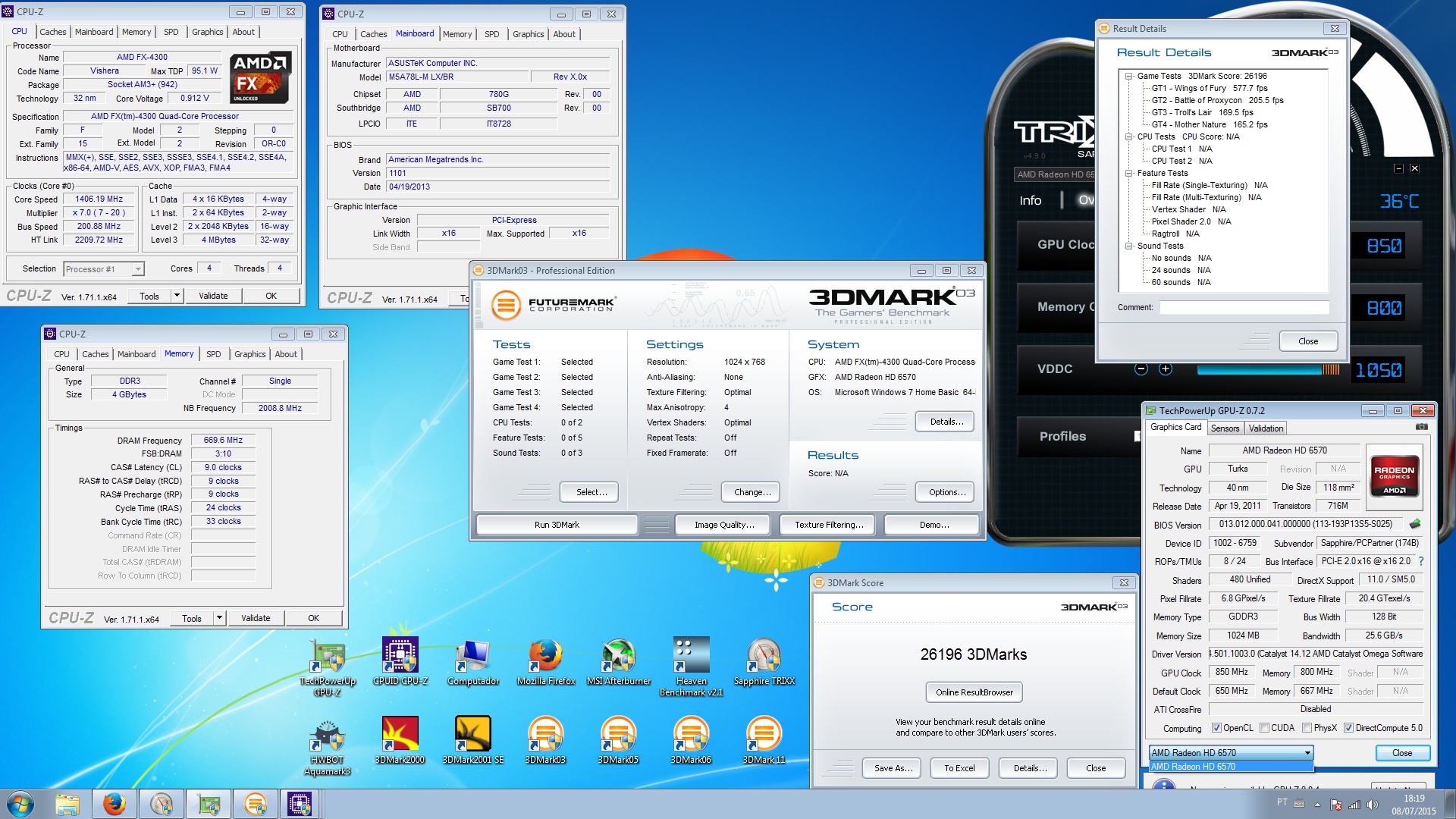Open Computador desktop icon
The height and width of the screenshot is (819, 1456).
[473, 661]
